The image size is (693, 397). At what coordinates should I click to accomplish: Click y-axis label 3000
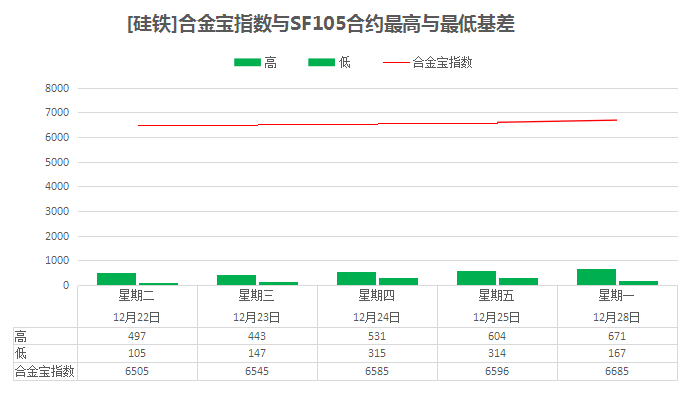point(57,211)
